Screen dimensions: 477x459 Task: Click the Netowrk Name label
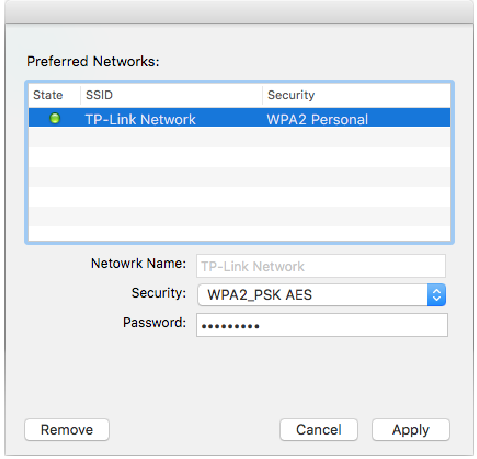(138, 263)
